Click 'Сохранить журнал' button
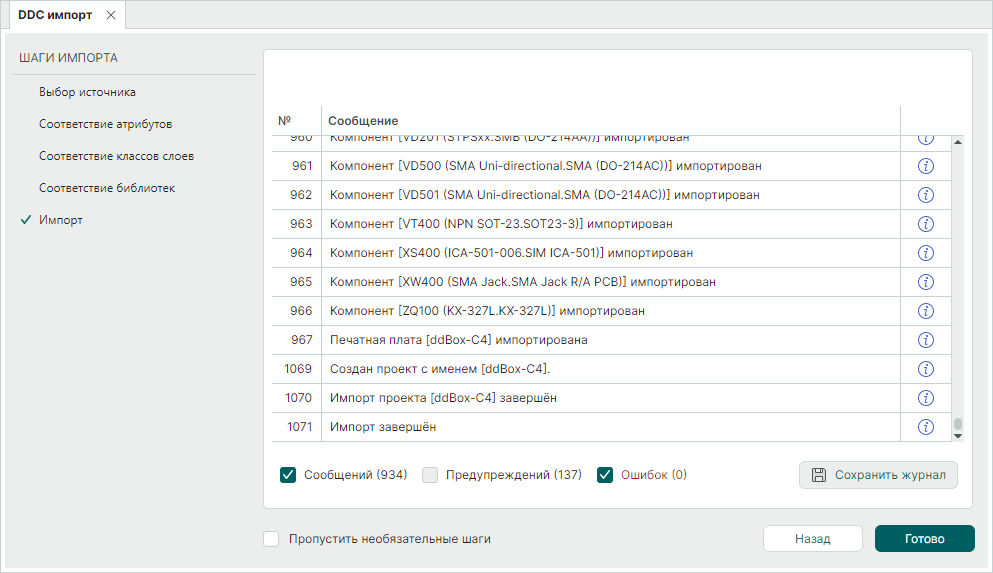Image resolution: width=993 pixels, height=573 pixels. (878, 475)
